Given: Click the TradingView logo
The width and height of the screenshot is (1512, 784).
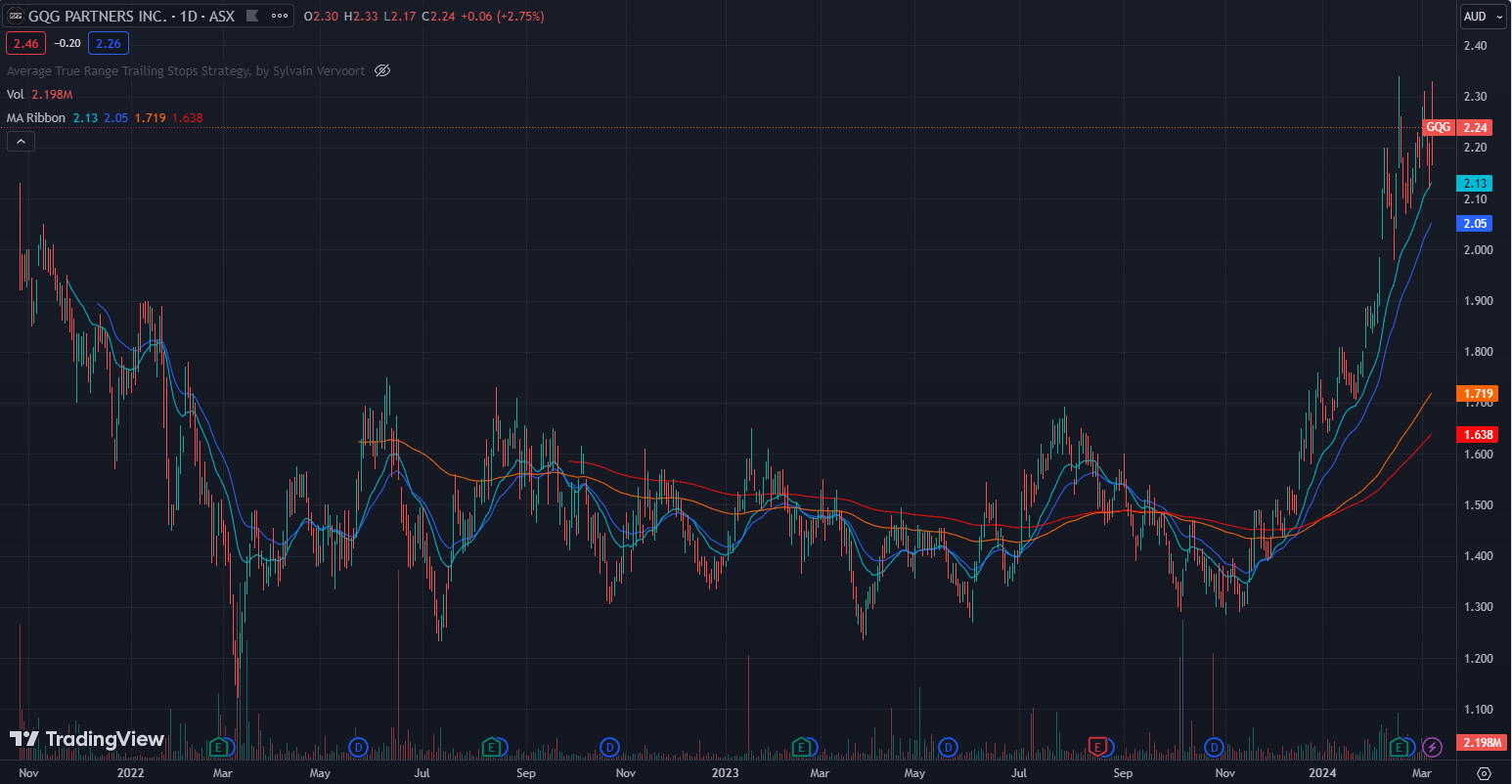Looking at the screenshot, I should [x=87, y=739].
